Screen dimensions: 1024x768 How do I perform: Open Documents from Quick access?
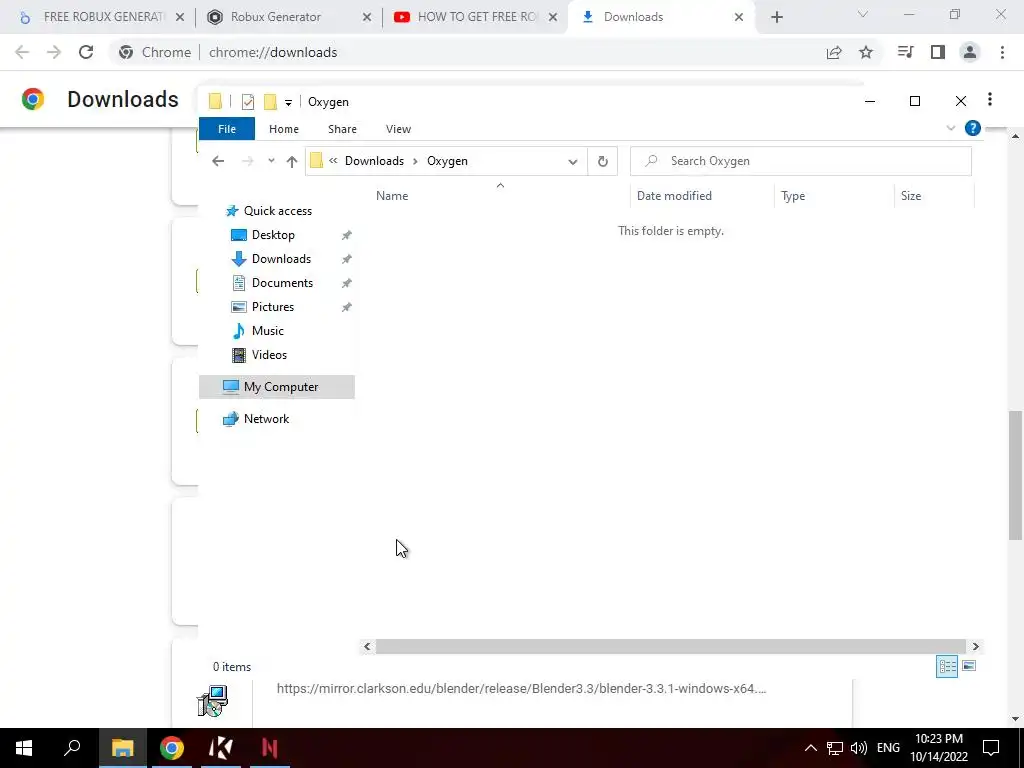tap(282, 283)
